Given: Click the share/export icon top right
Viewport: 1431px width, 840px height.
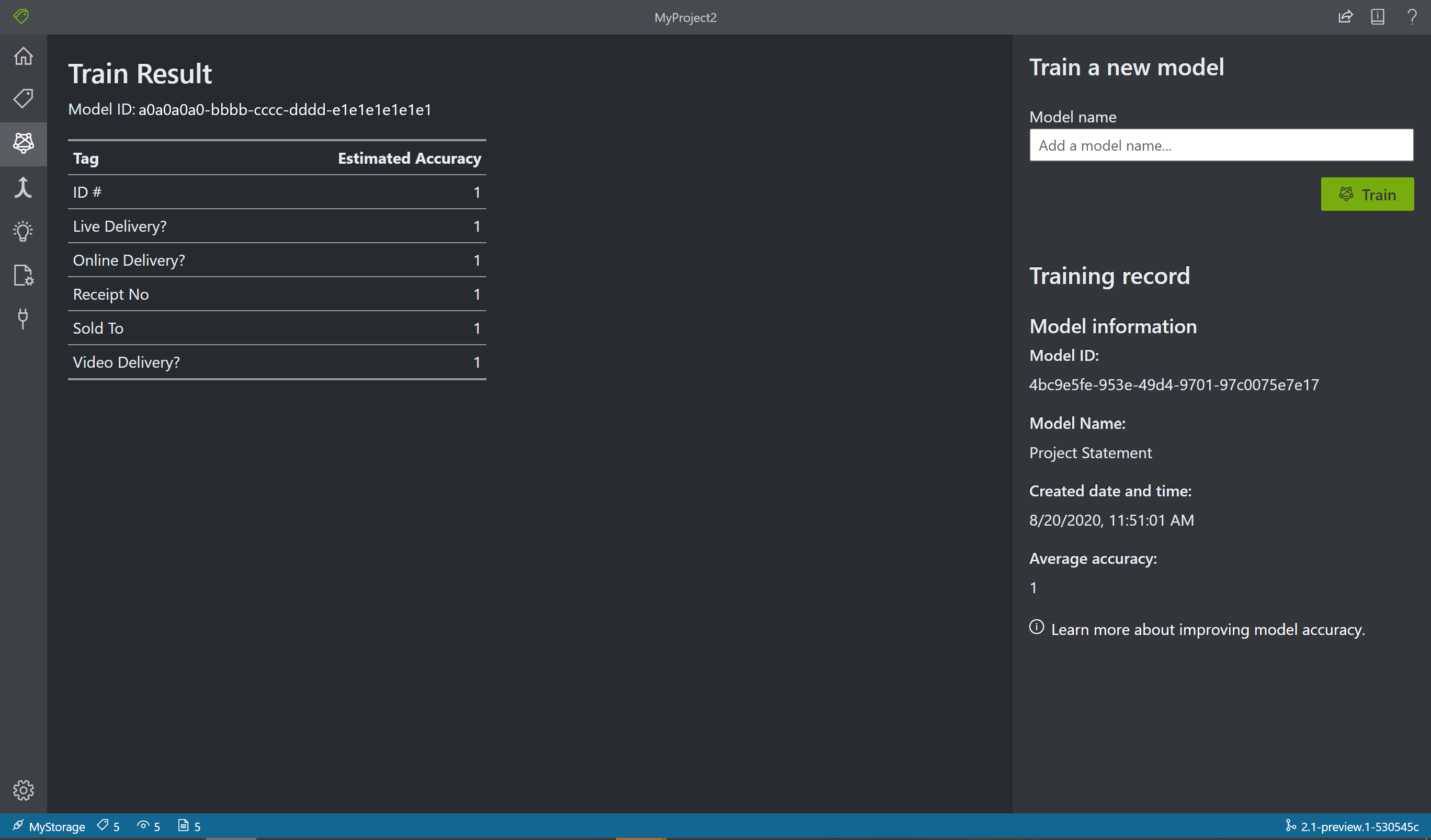Looking at the screenshot, I should [x=1345, y=17].
